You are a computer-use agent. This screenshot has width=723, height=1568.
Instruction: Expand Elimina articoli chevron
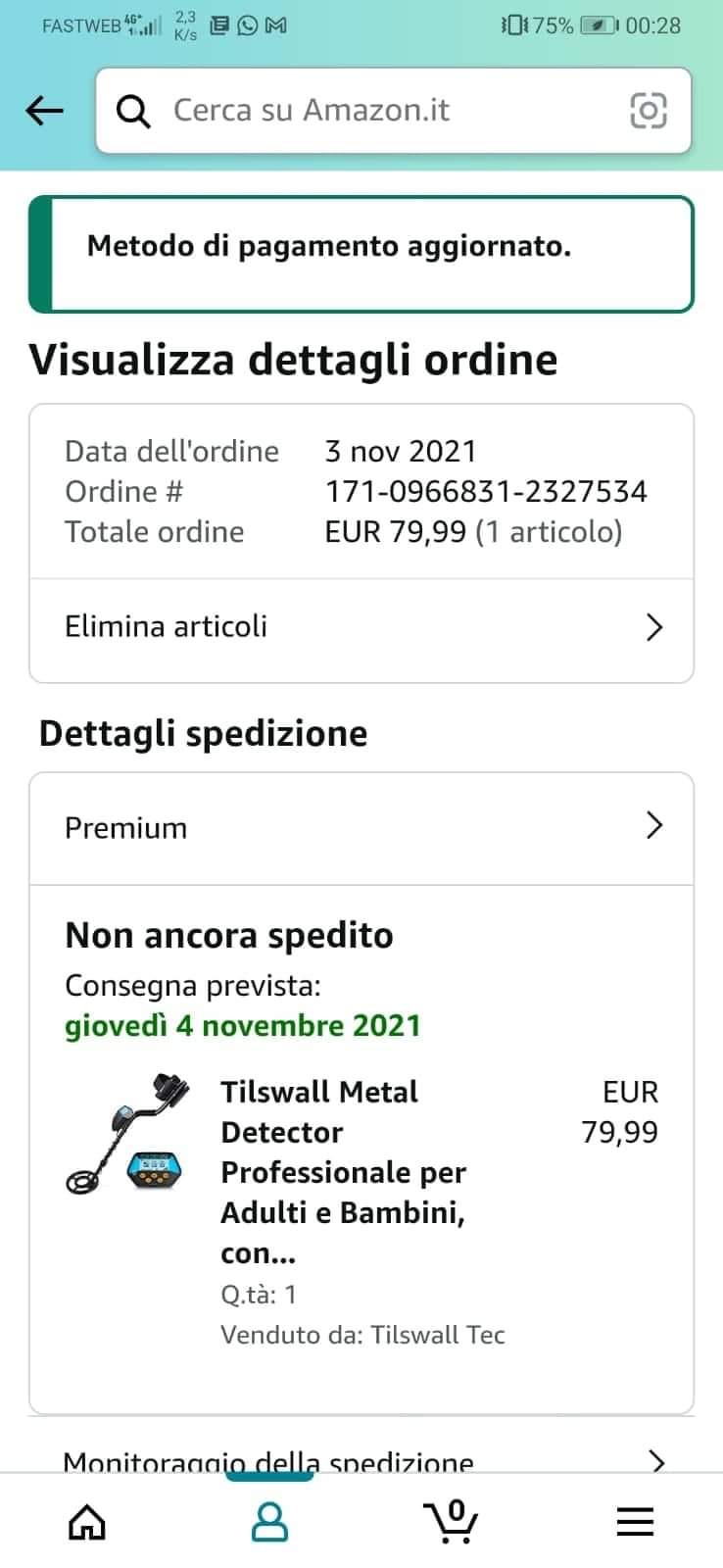[654, 627]
